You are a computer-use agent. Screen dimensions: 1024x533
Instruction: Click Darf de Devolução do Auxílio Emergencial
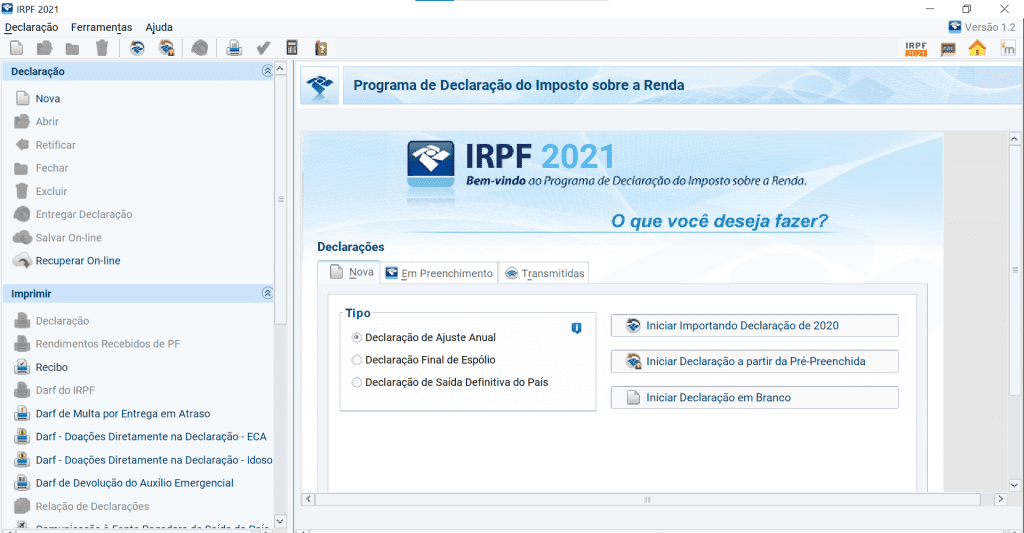tap(135, 483)
